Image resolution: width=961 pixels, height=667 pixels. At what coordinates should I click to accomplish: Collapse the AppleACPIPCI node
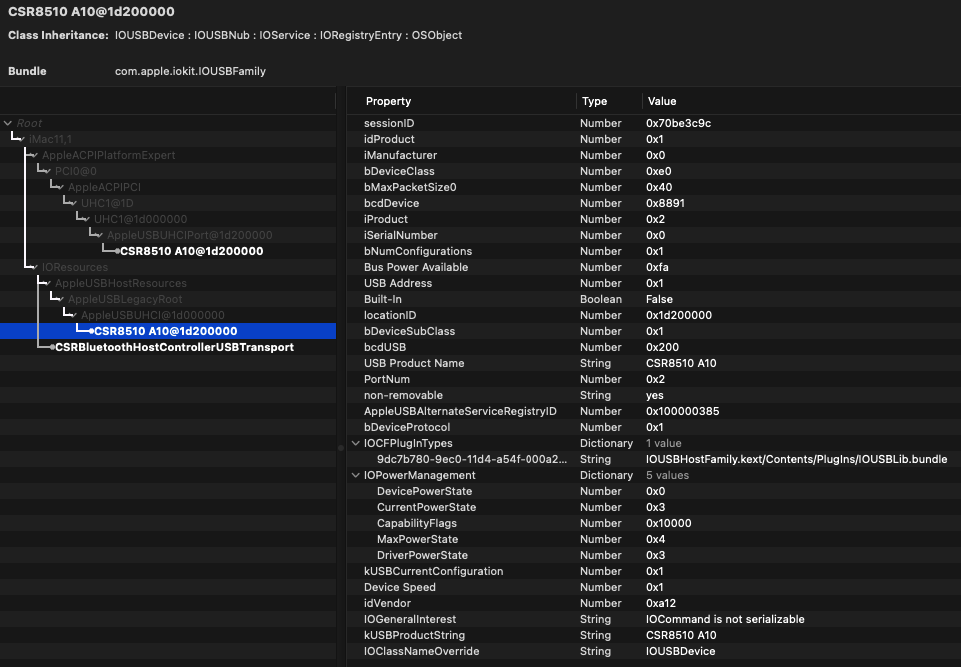coord(61,187)
